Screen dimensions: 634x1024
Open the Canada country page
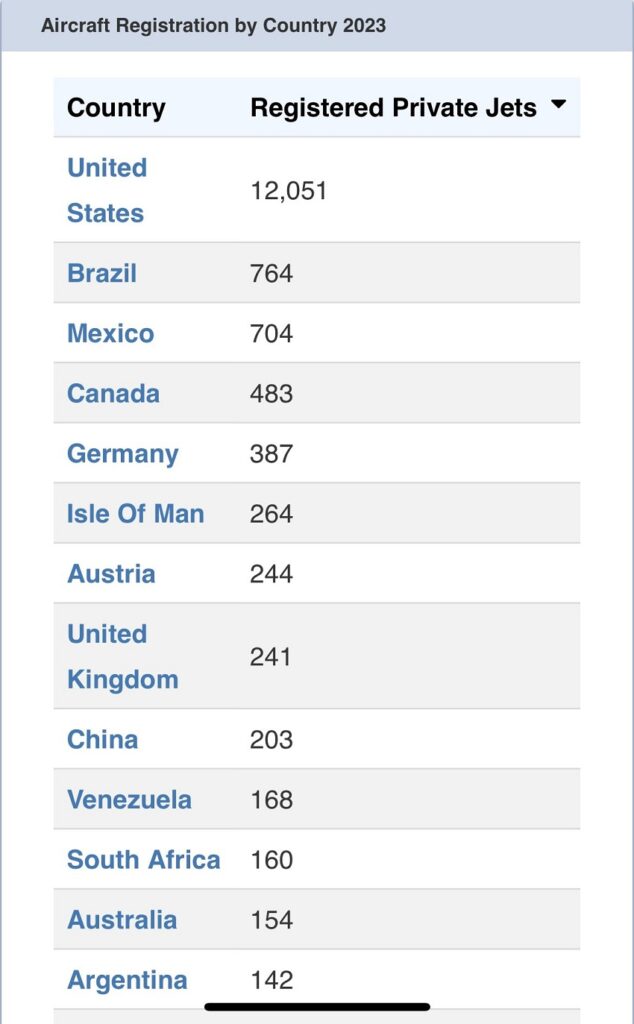[x=113, y=393]
